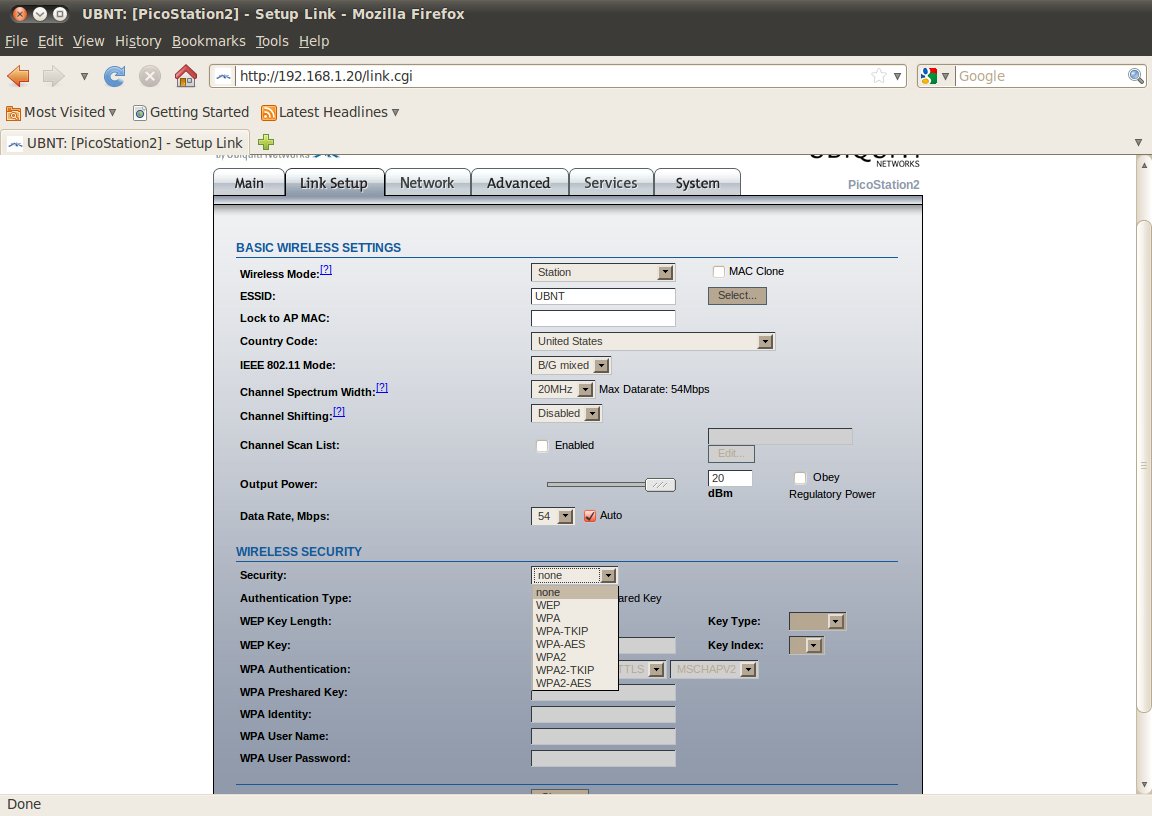Enable the Channel Scan List checkbox

pos(542,446)
